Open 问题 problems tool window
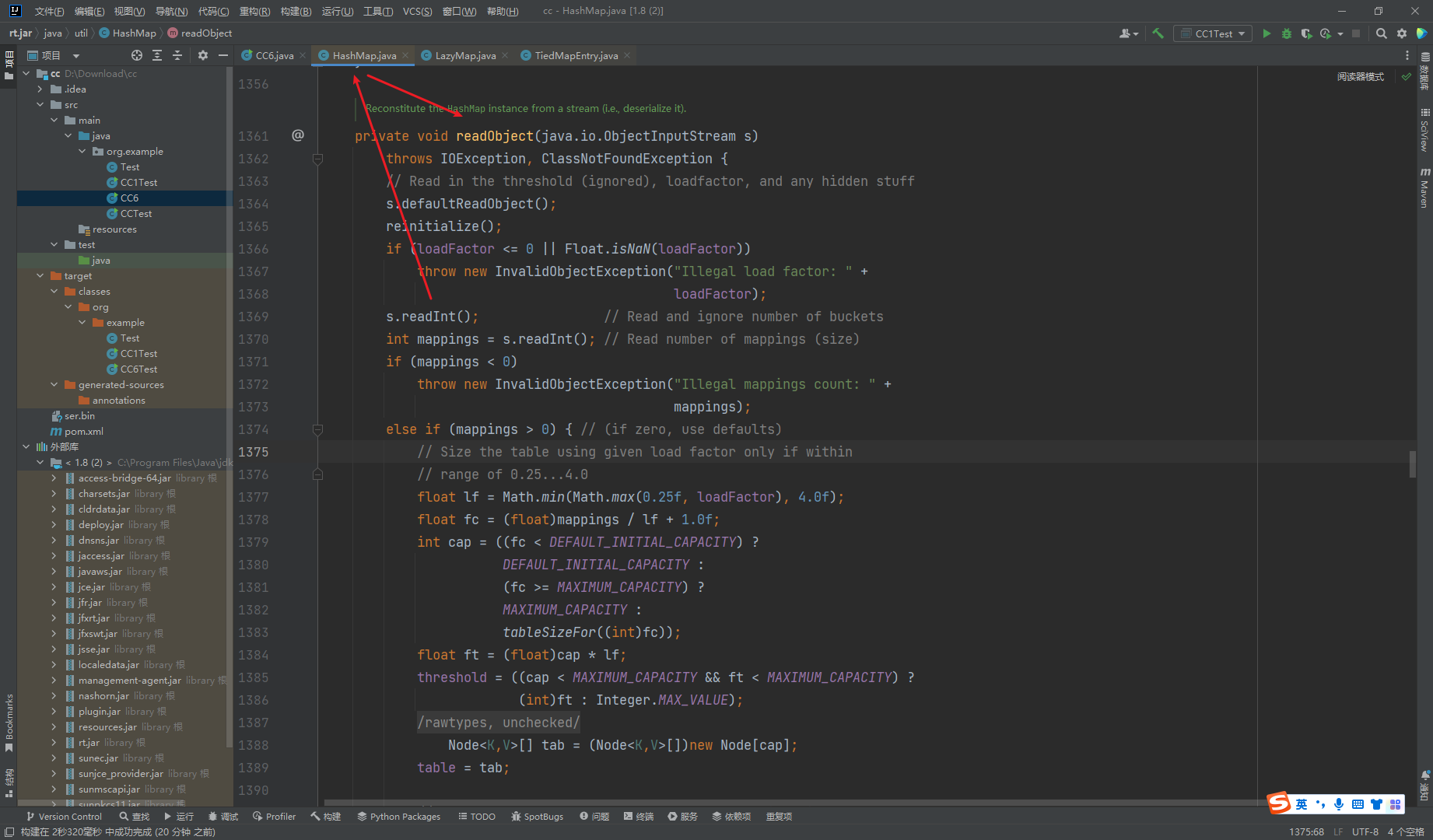The image size is (1433, 840). (594, 816)
